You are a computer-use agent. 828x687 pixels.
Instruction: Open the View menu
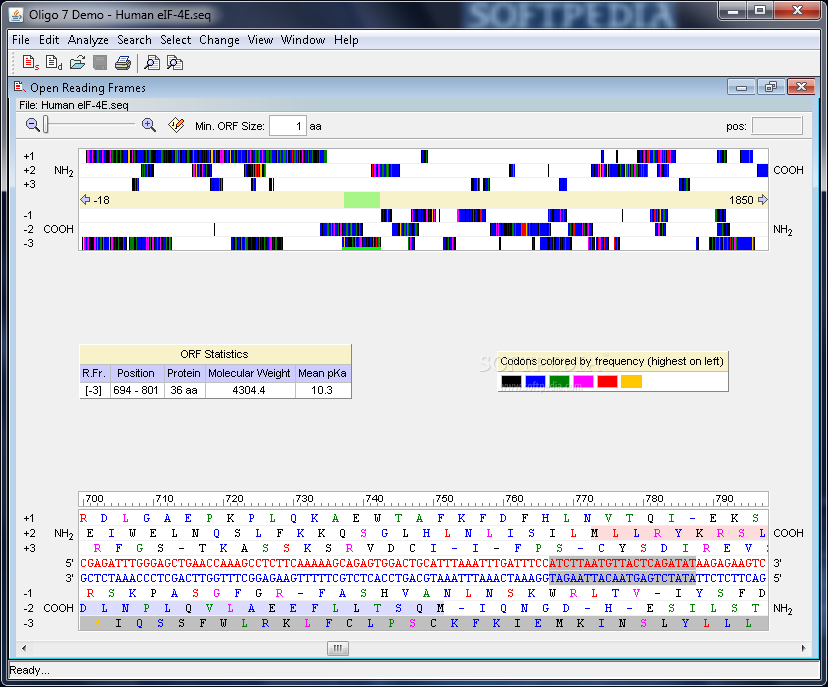click(x=260, y=40)
